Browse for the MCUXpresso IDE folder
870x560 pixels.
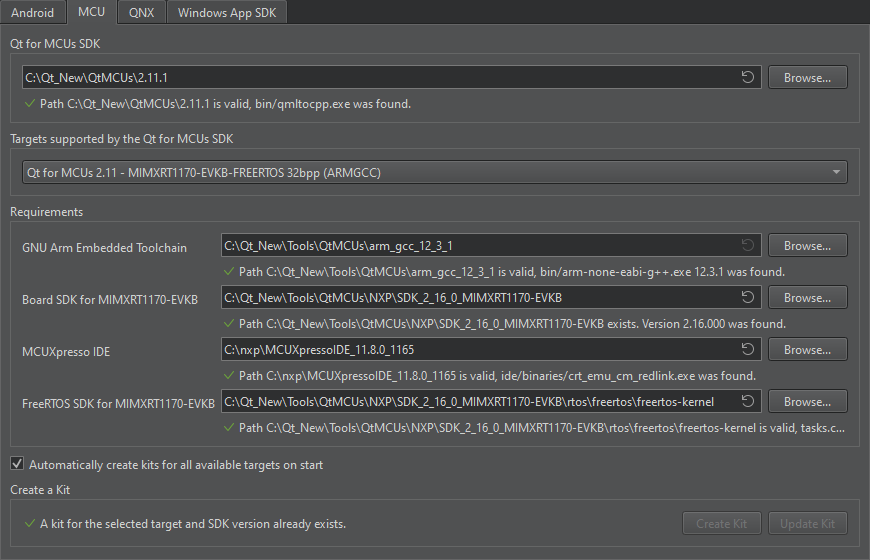[807, 349]
